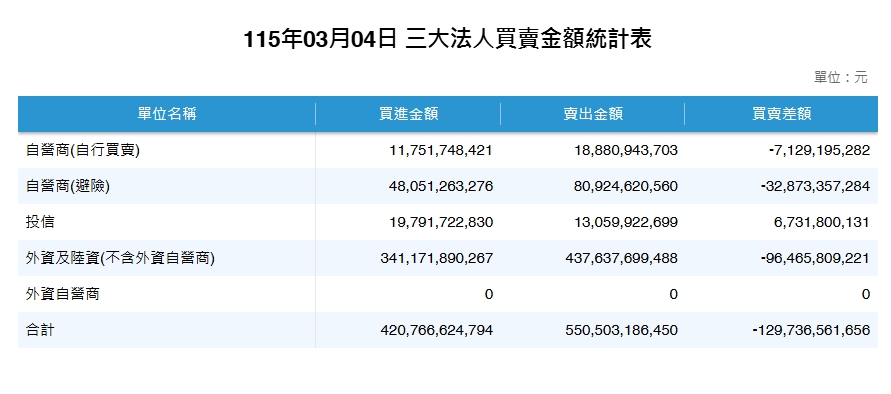Screen dimensions: 891x394
Task: Select the 自營商(自行買賣) row name
Action: click(83, 150)
